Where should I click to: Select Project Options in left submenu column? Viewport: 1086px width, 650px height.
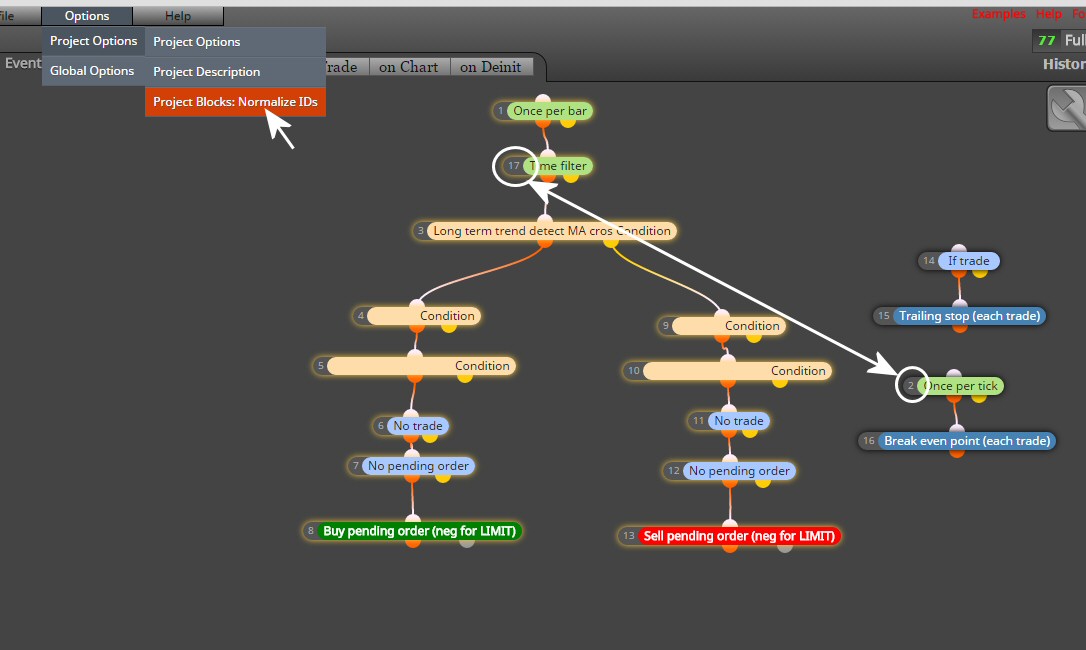coord(94,41)
